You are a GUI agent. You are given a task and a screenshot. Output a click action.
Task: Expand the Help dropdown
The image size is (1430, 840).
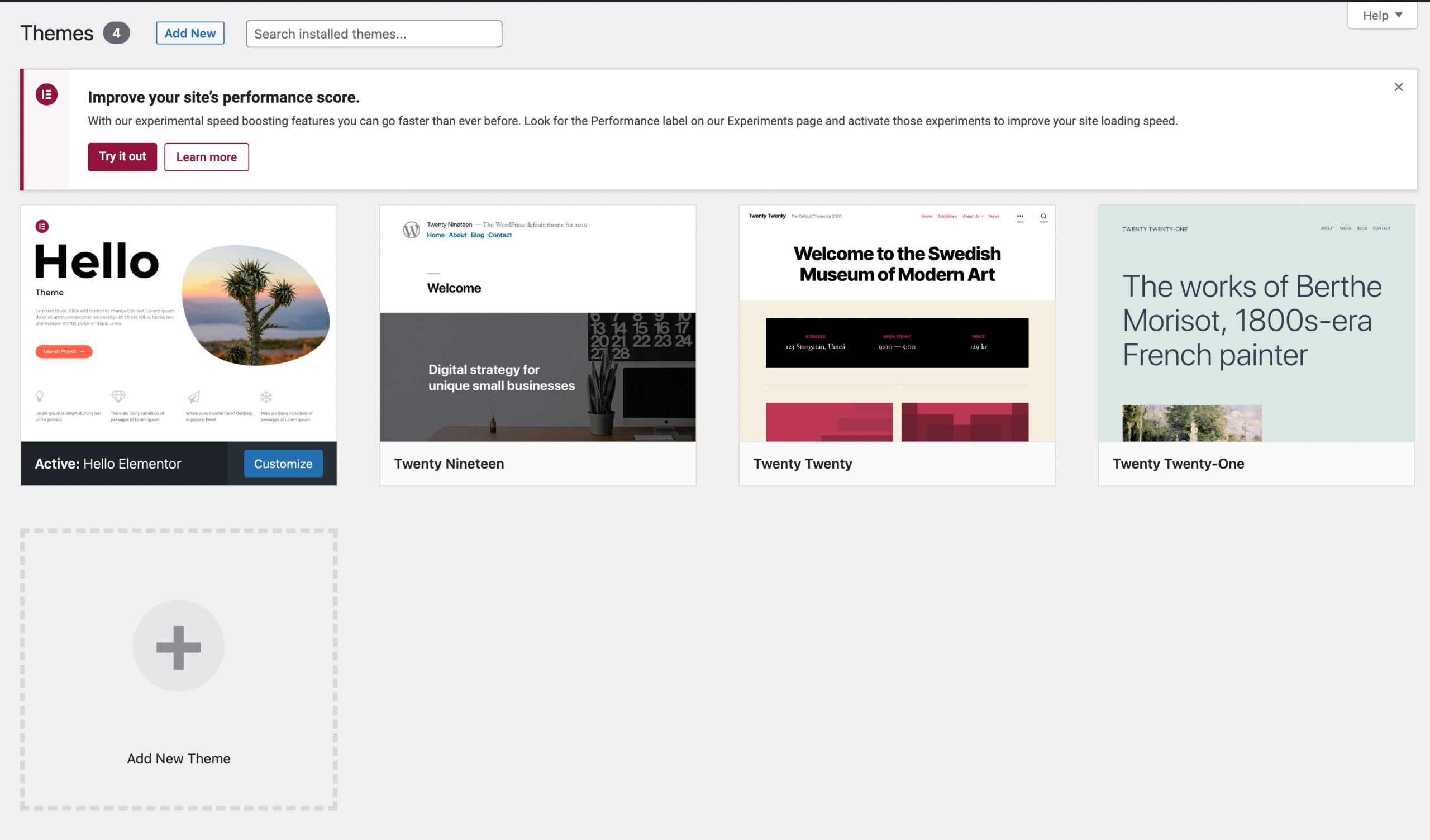pos(1382,15)
